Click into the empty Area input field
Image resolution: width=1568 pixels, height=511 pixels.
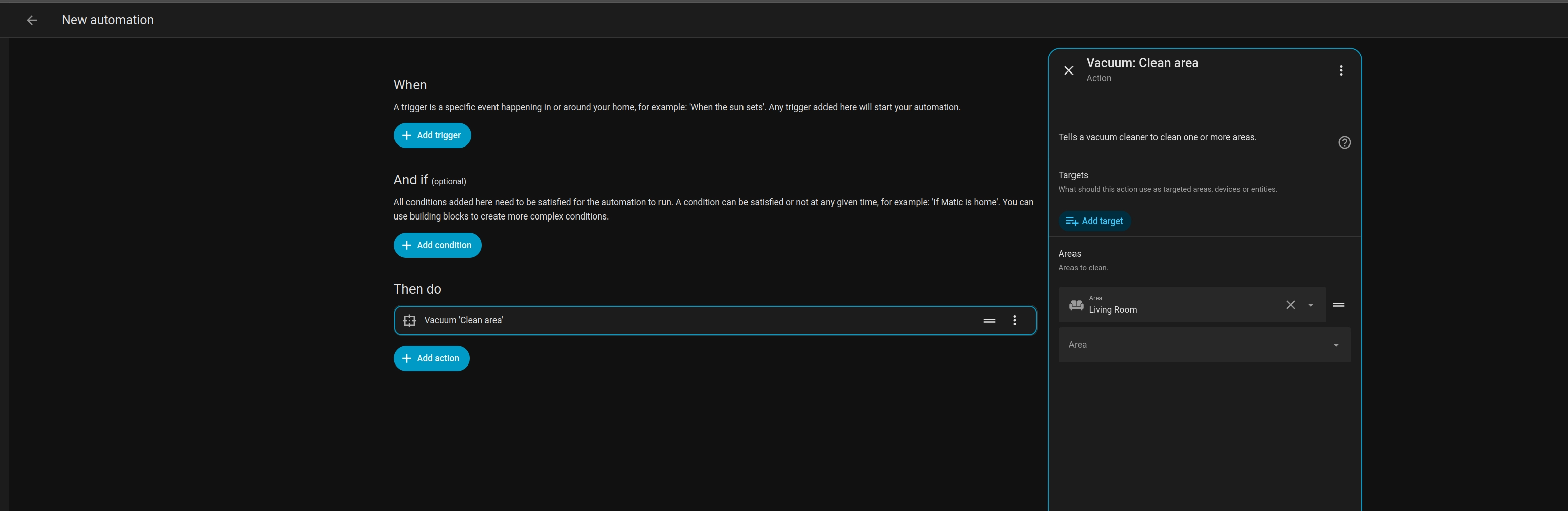(1187, 345)
